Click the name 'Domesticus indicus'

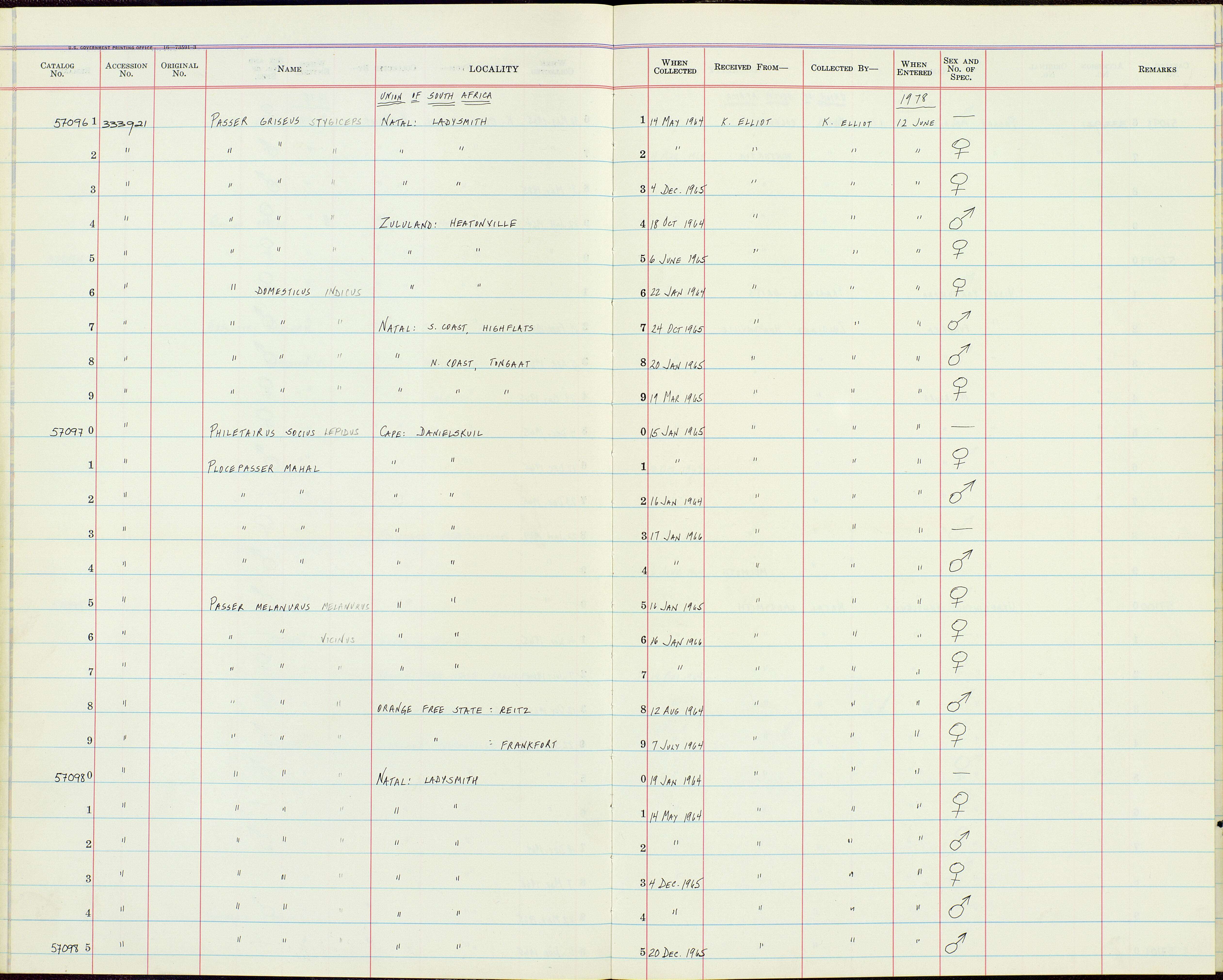pos(308,292)
